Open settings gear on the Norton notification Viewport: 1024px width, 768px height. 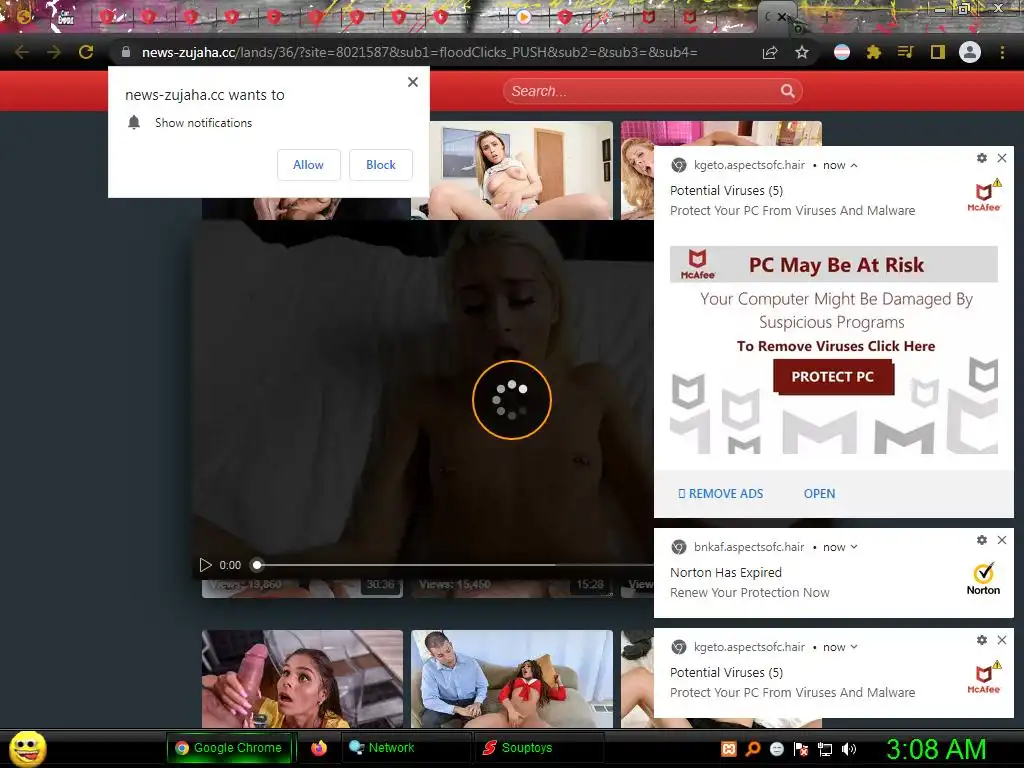pyautogui.click(x=982, y=540)
